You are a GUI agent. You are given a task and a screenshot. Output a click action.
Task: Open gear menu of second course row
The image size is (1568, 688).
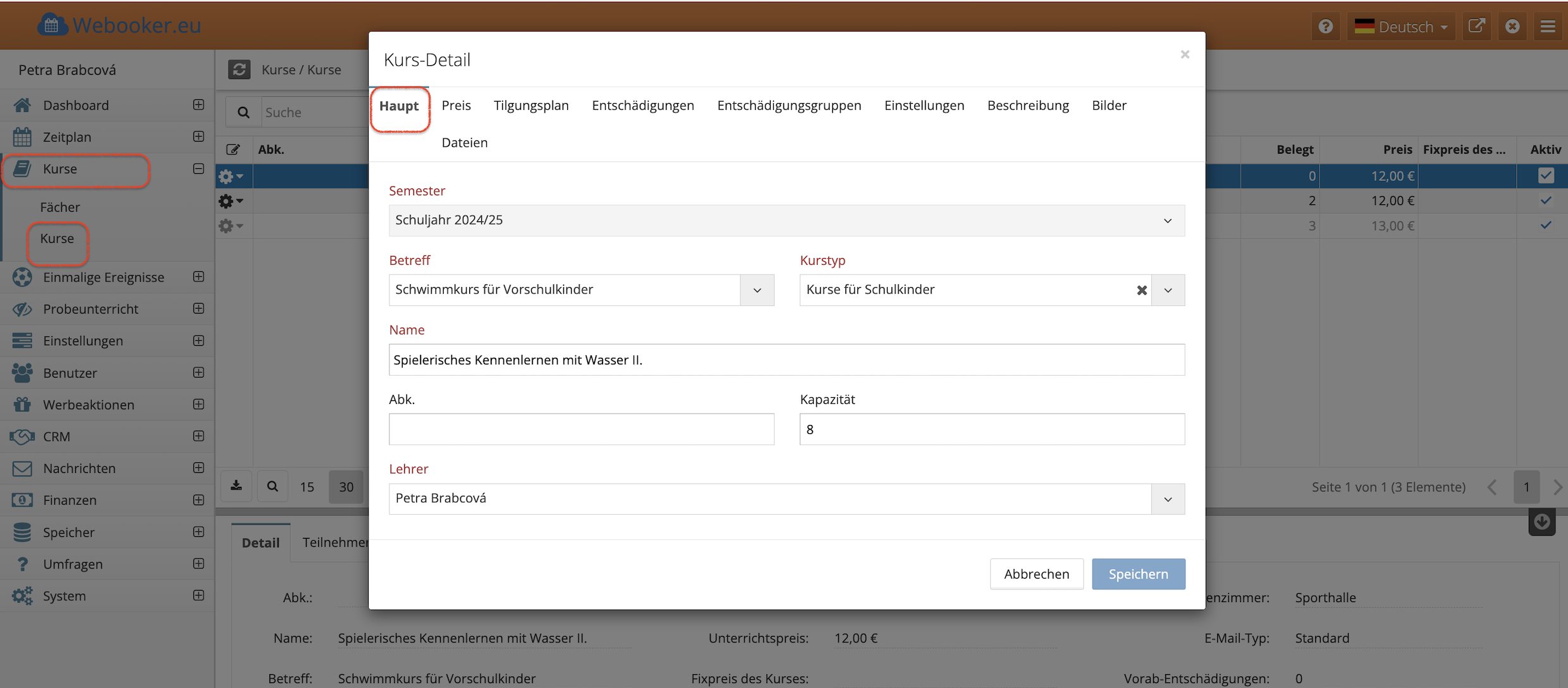tap(230, 201)
